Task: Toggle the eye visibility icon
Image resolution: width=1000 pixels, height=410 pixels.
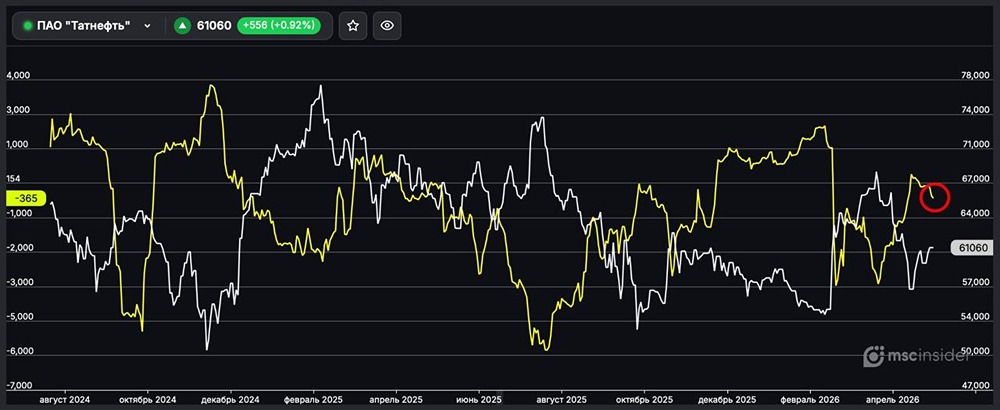Action: [x=388, y=27]
